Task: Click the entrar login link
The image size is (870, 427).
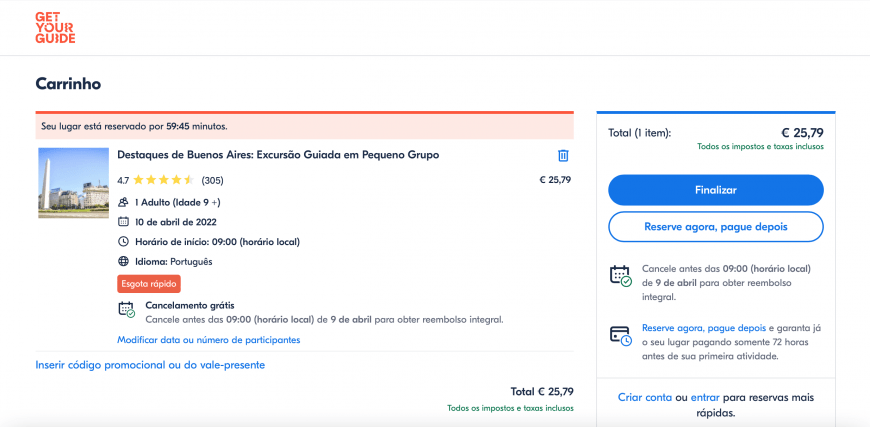Action: point(705,397)
